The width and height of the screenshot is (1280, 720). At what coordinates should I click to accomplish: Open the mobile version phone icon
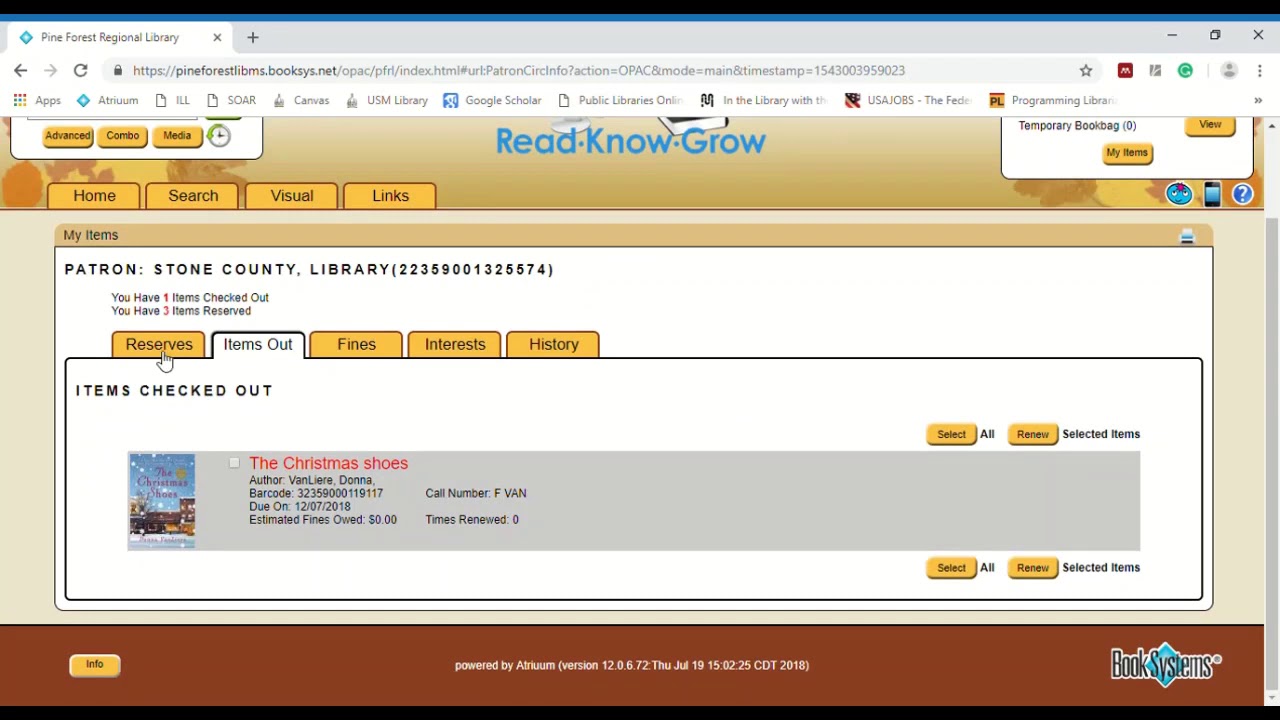(1212, 194)
